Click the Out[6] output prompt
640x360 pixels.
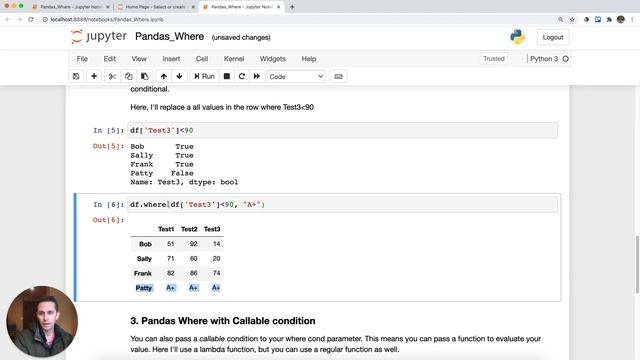coord(108,220)
